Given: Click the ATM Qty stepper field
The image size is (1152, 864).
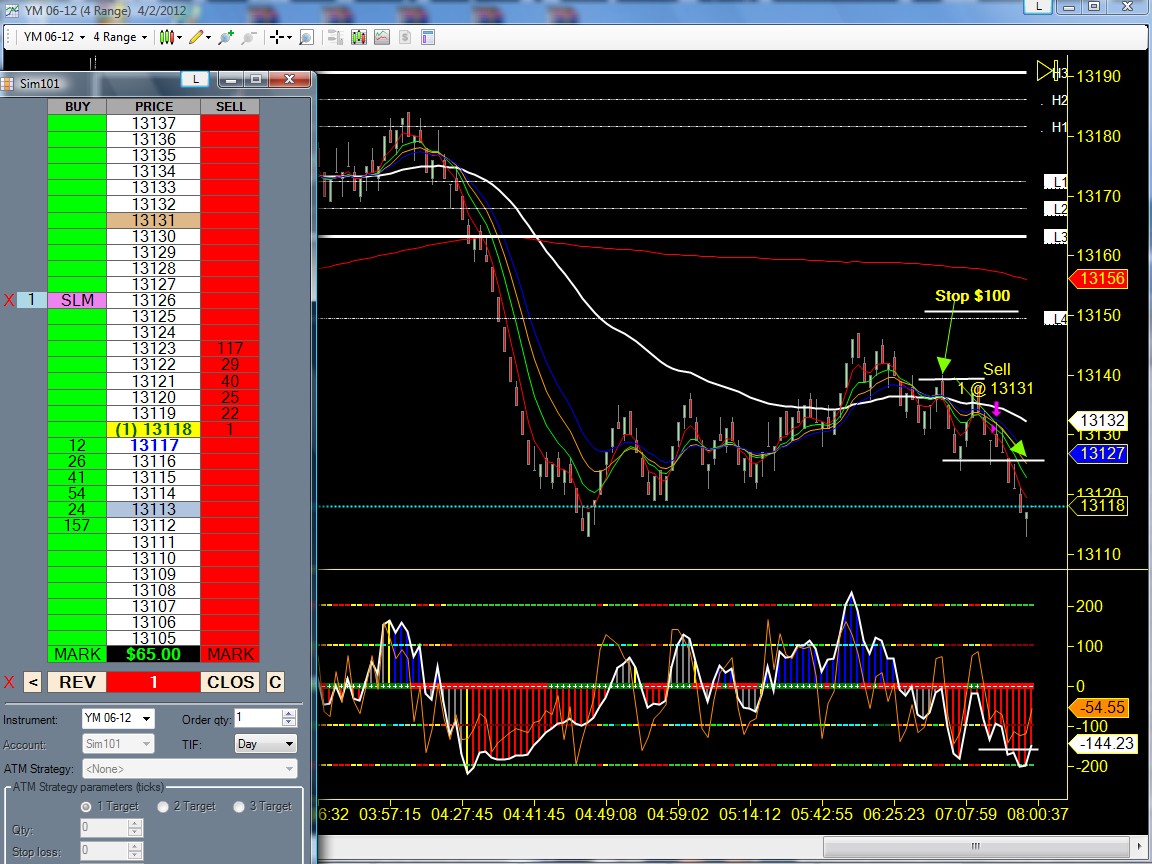Looking at the screenshot, I should pyautogui.click(x=111, y=828).
